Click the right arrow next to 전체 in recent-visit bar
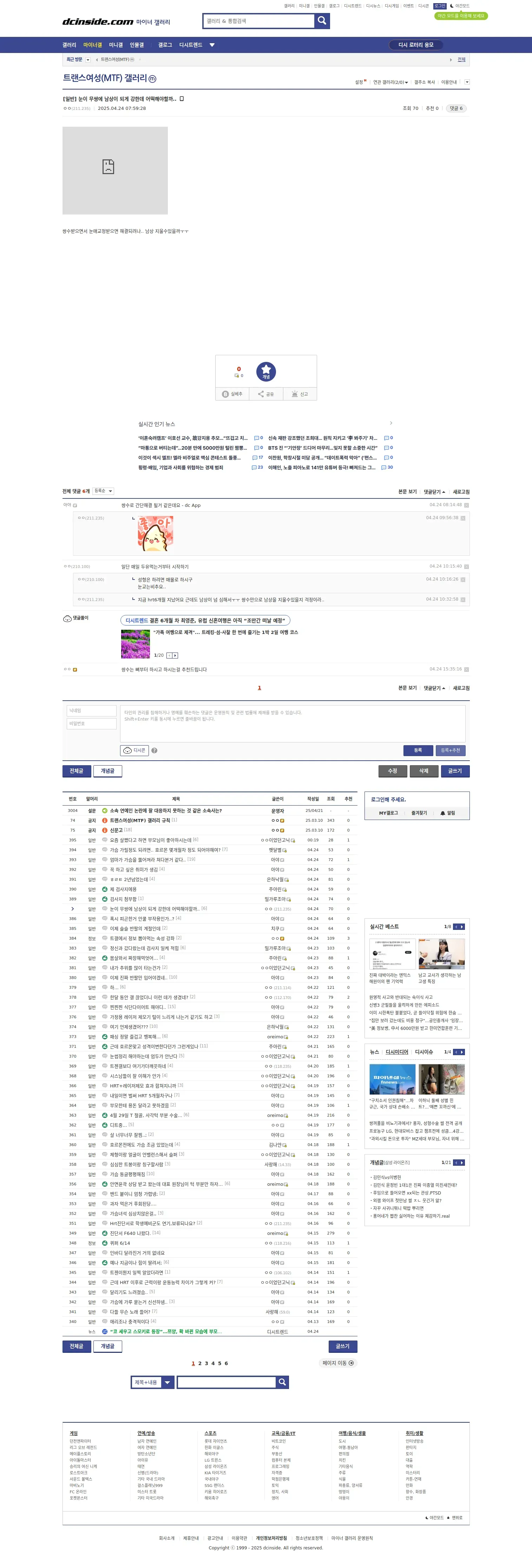The width and height of the screenshot is (532, 1568). 451,60
